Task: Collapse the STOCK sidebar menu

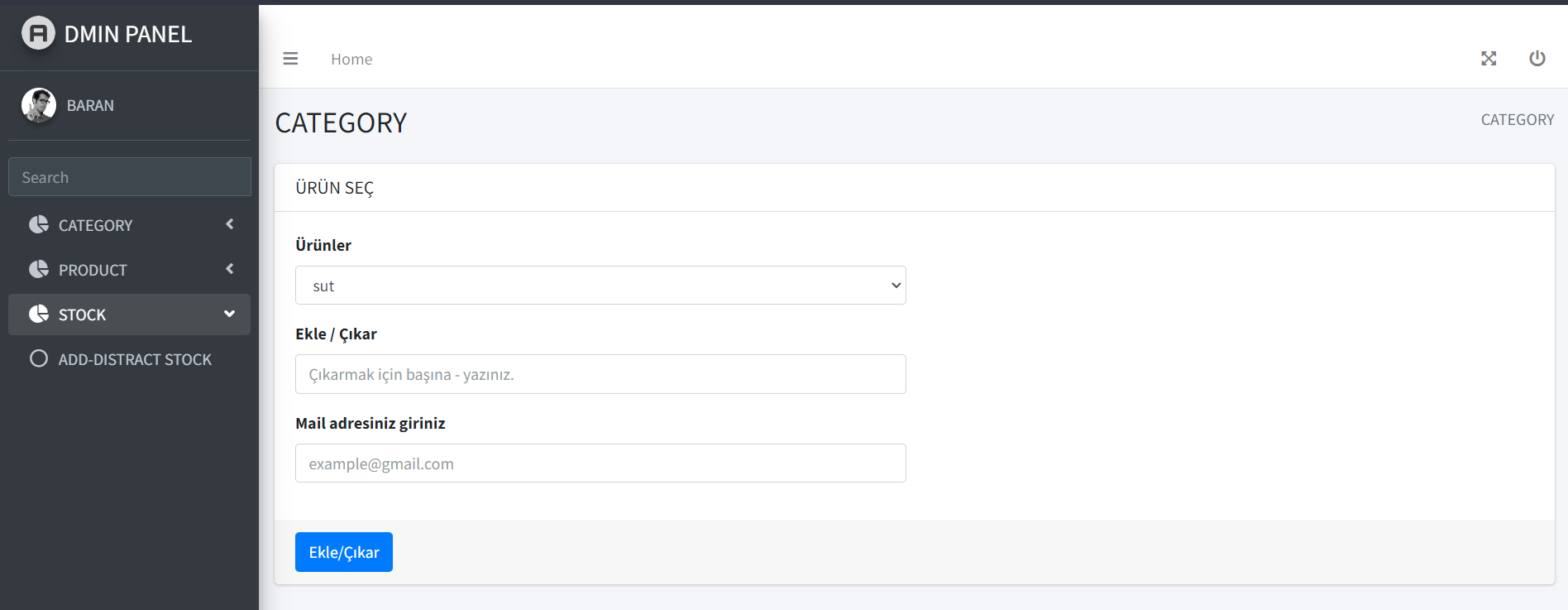Action: point(129,314)
